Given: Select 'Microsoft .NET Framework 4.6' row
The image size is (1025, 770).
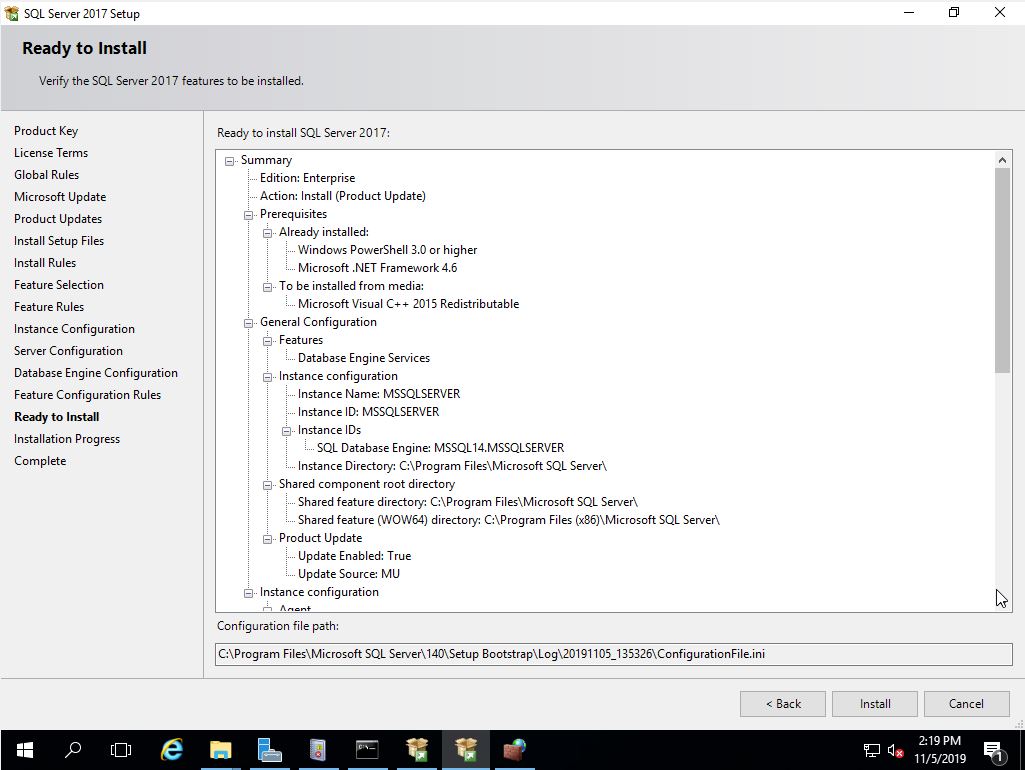Looking at the screenshot, I should pyautogui.click(x=377, y=267).
